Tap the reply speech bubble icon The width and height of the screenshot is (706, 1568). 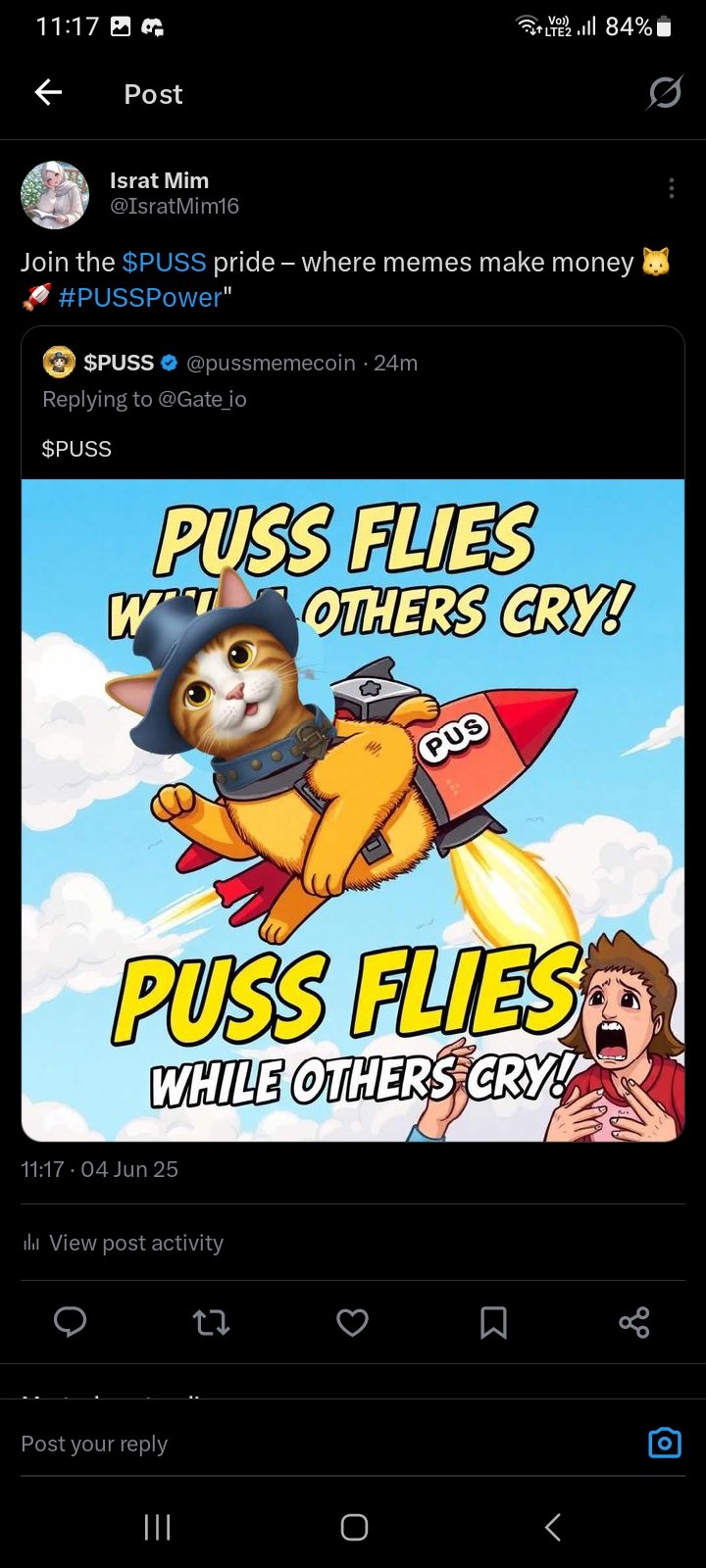click(x=70, y=1322)
